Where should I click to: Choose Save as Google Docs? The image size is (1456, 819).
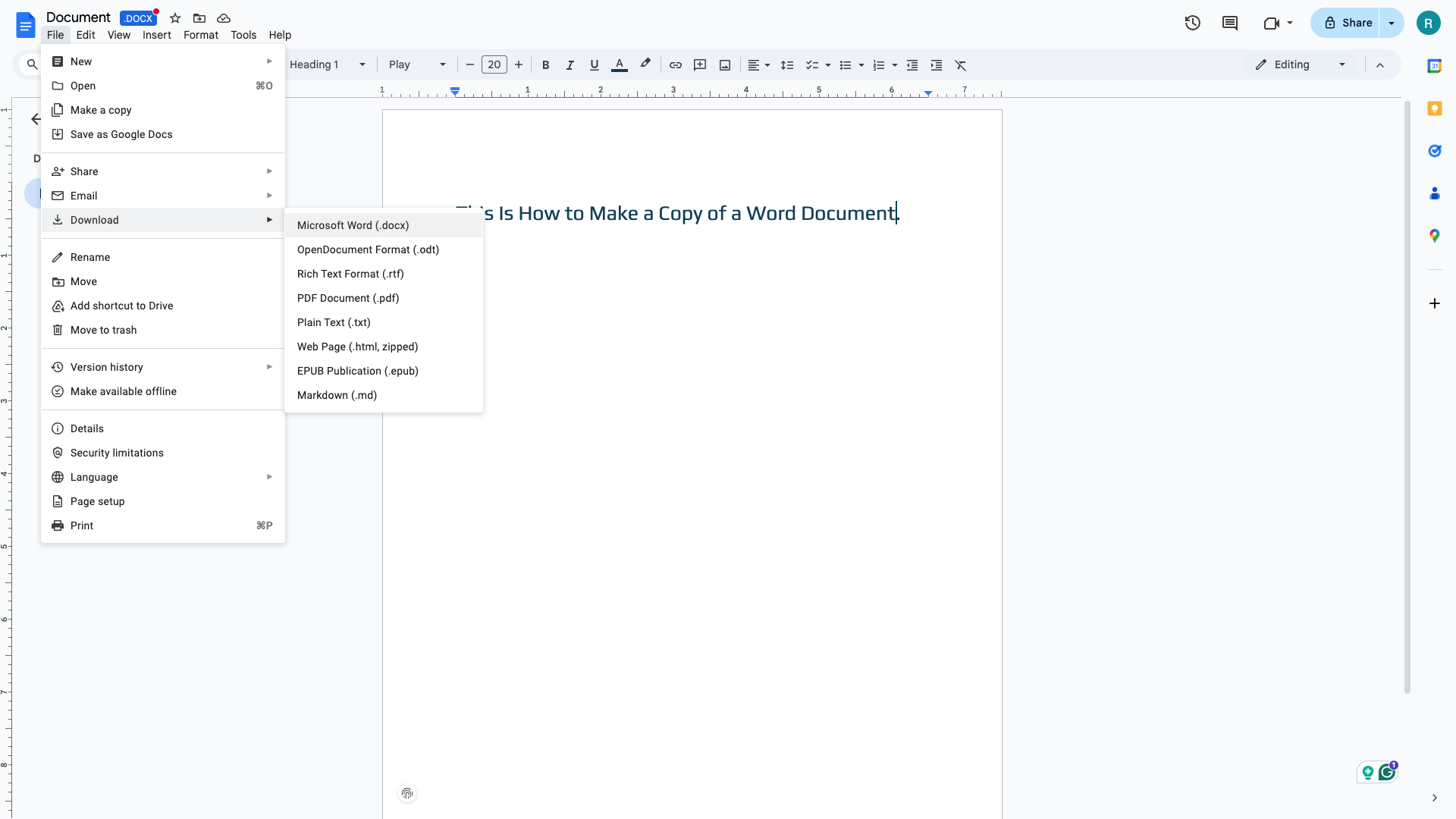(163, 134)
